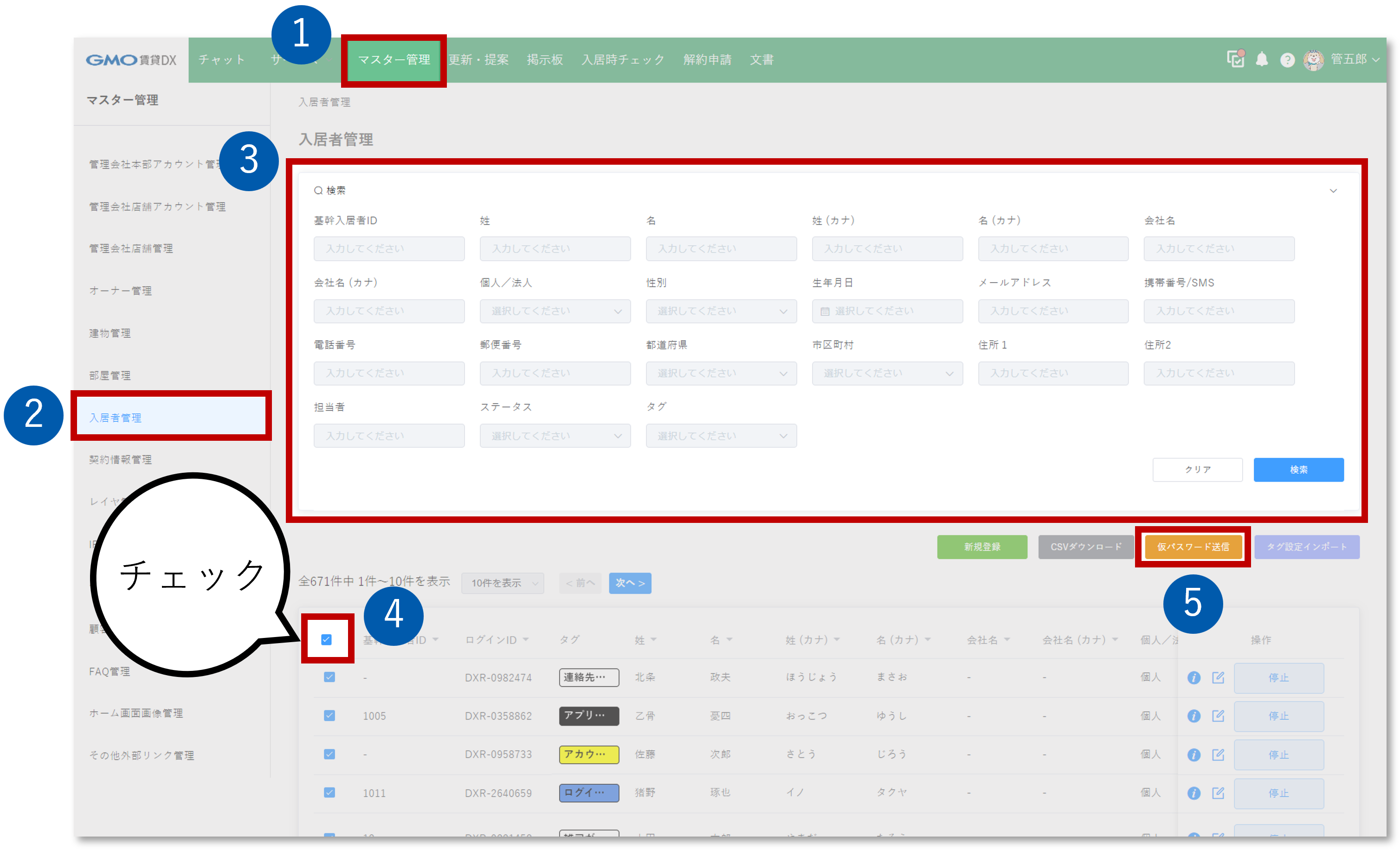Screen dimensions: 1400x850
Task: Open the 性別 dropdown
Action: pos(721,311)
